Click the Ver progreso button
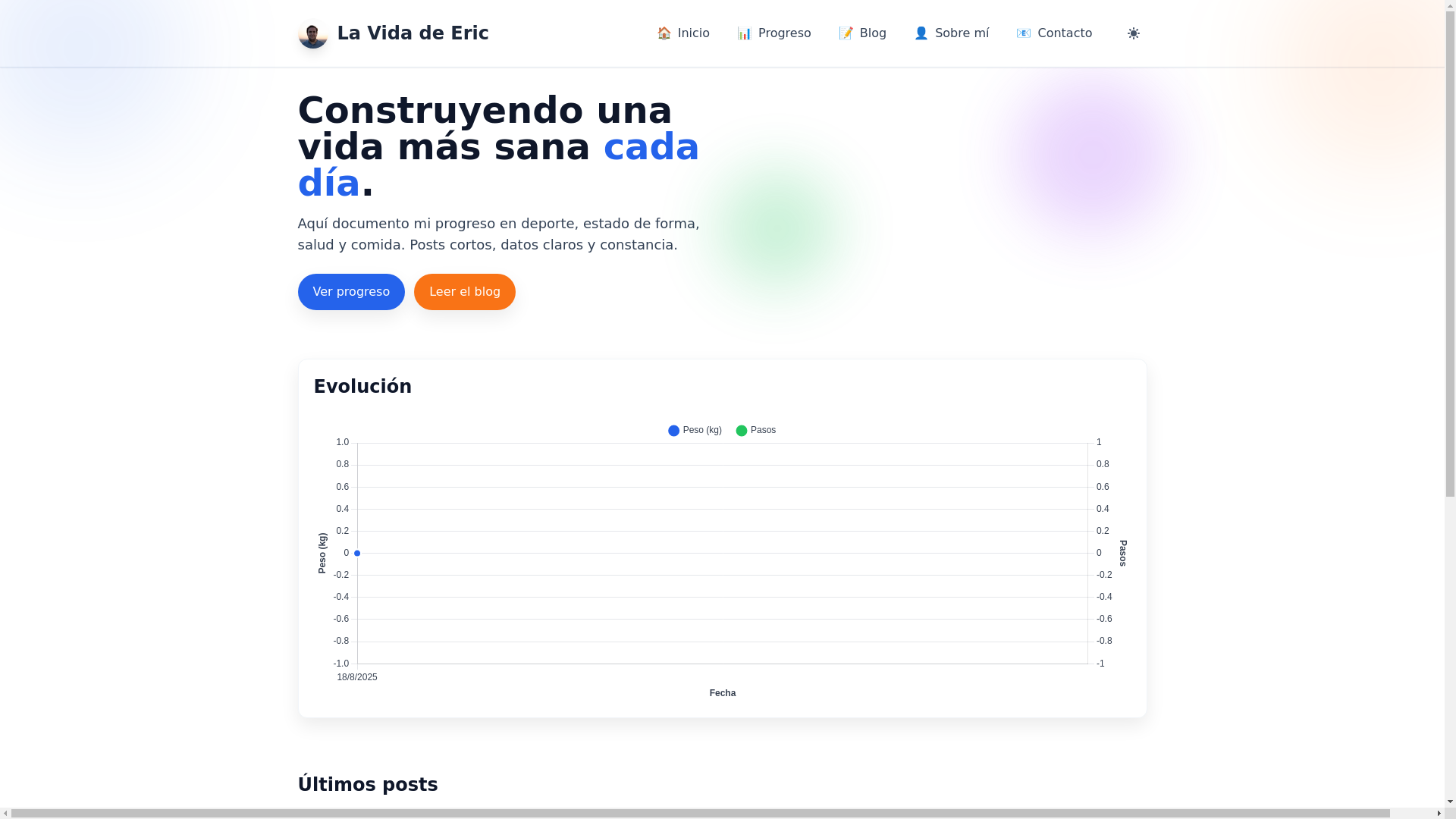 (x=351, y=292)
